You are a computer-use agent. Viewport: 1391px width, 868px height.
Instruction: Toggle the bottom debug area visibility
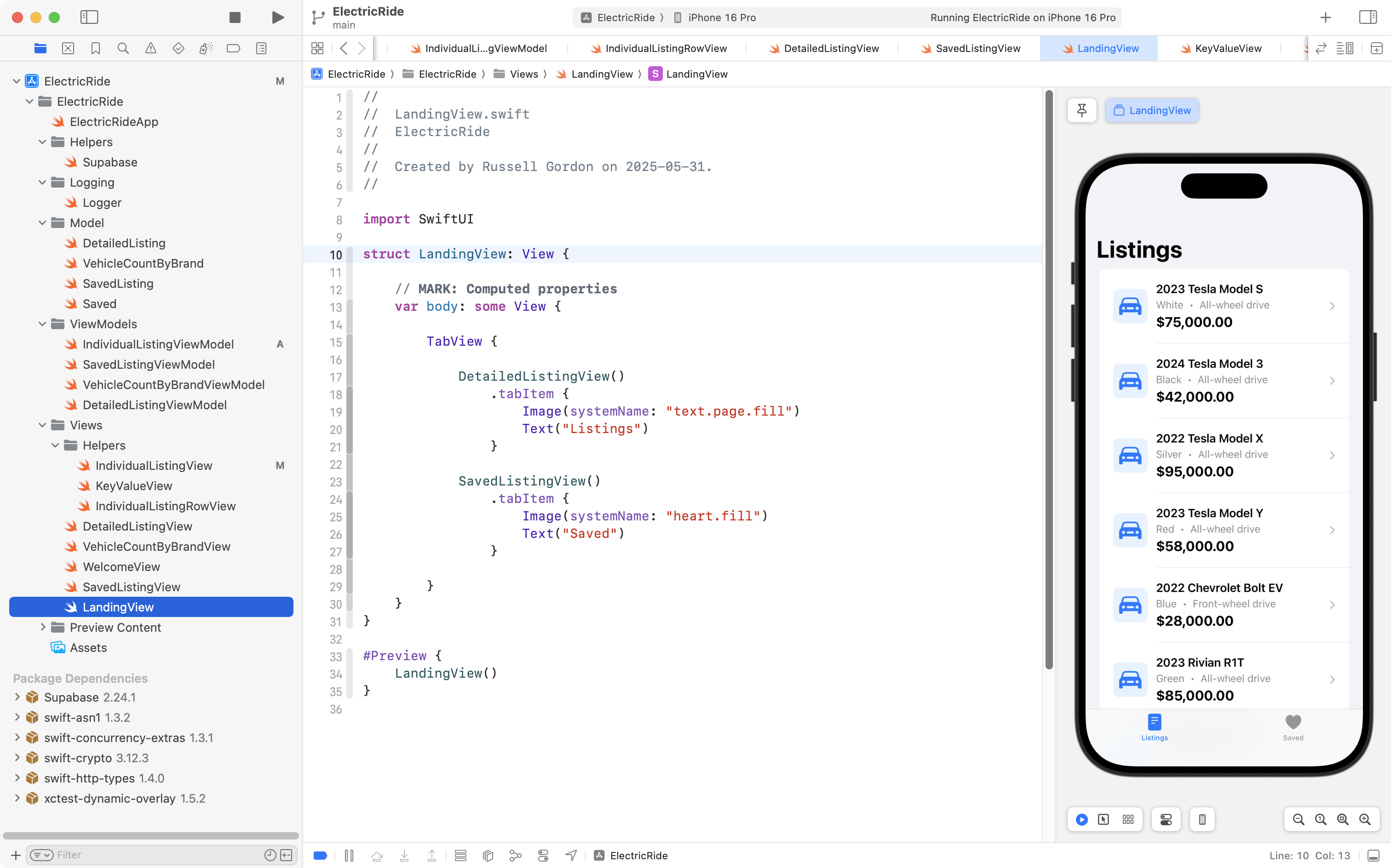point(1373,856)
